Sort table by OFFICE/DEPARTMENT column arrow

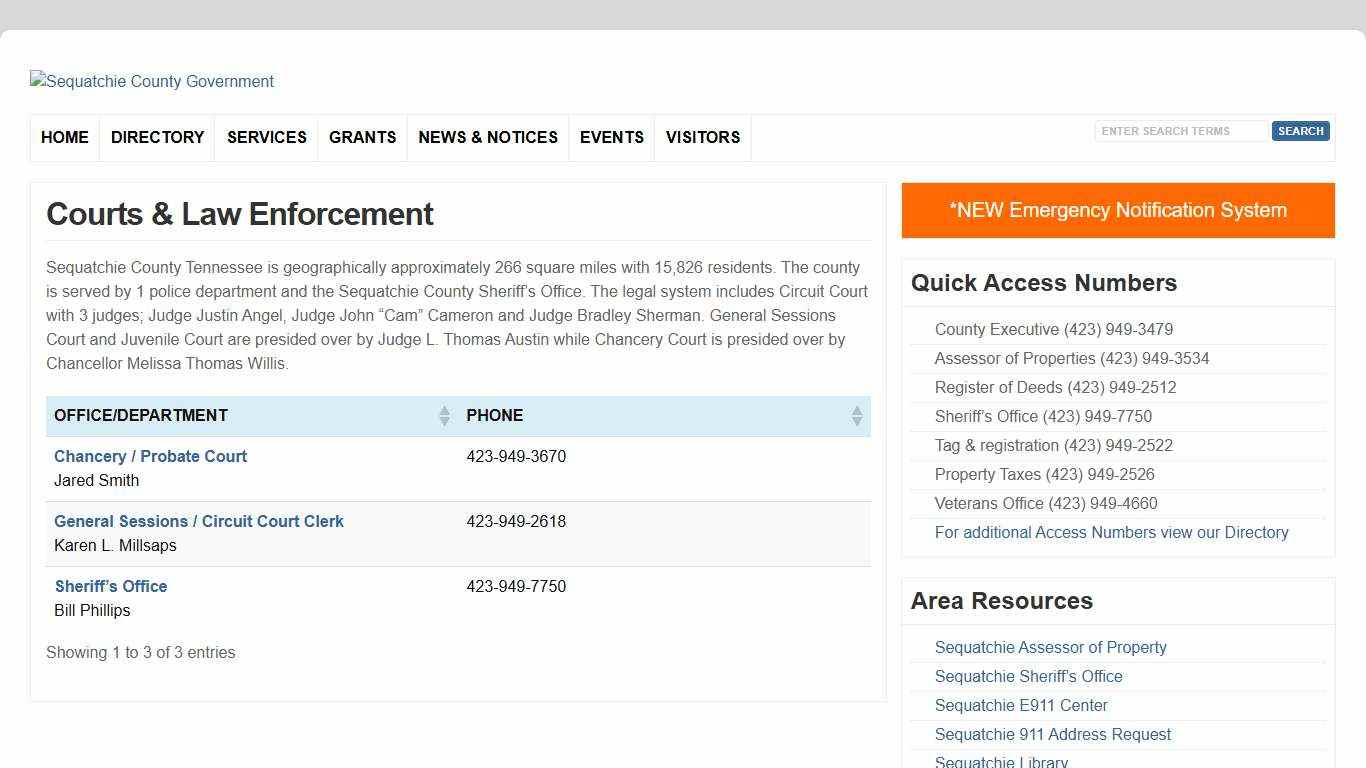[x=444, y=416]
